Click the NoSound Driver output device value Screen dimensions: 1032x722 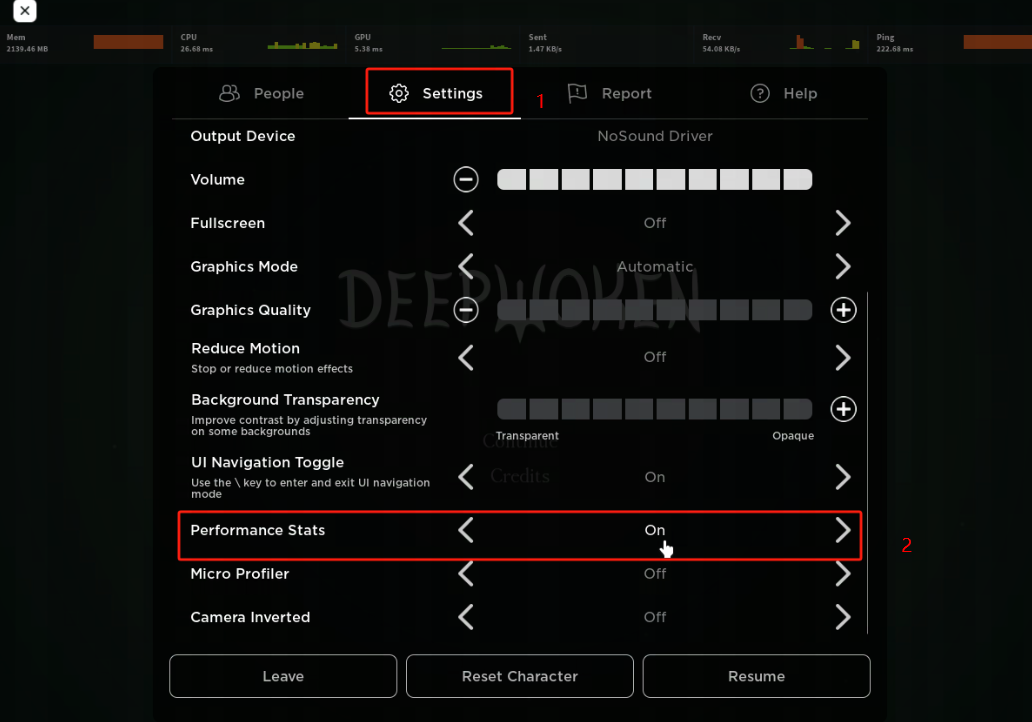point(655,136)
